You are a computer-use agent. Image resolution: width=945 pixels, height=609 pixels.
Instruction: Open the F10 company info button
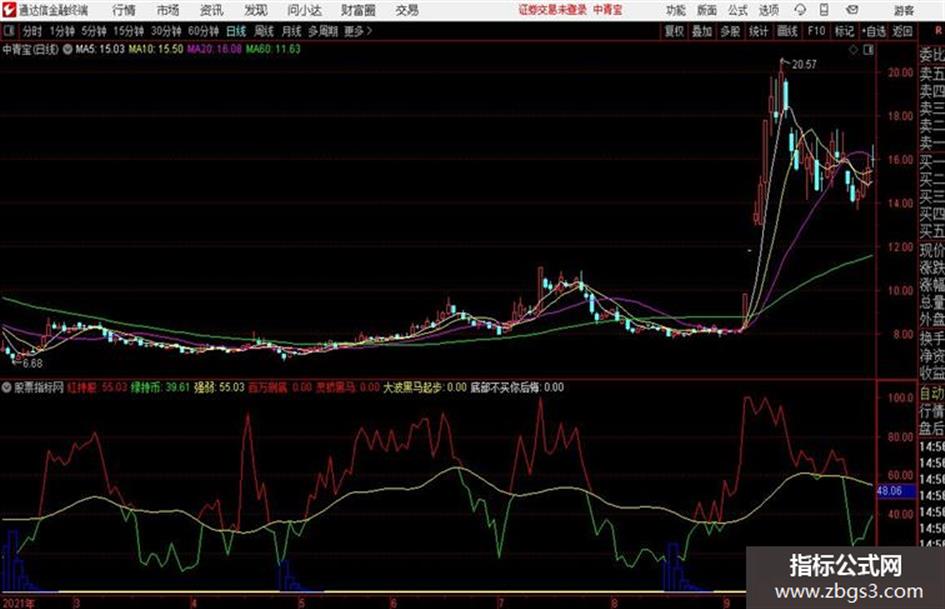pyautogui.click(x=816, y=31)
